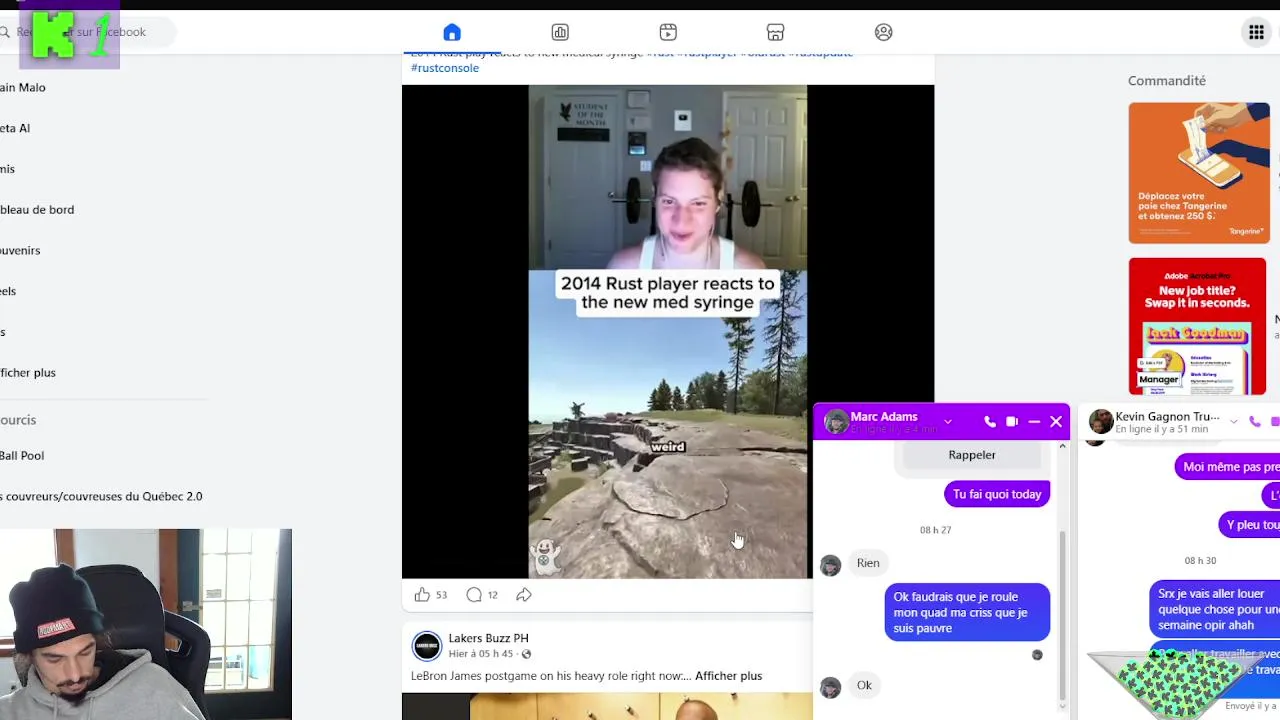Click the Facebook search field

(88, 32)
